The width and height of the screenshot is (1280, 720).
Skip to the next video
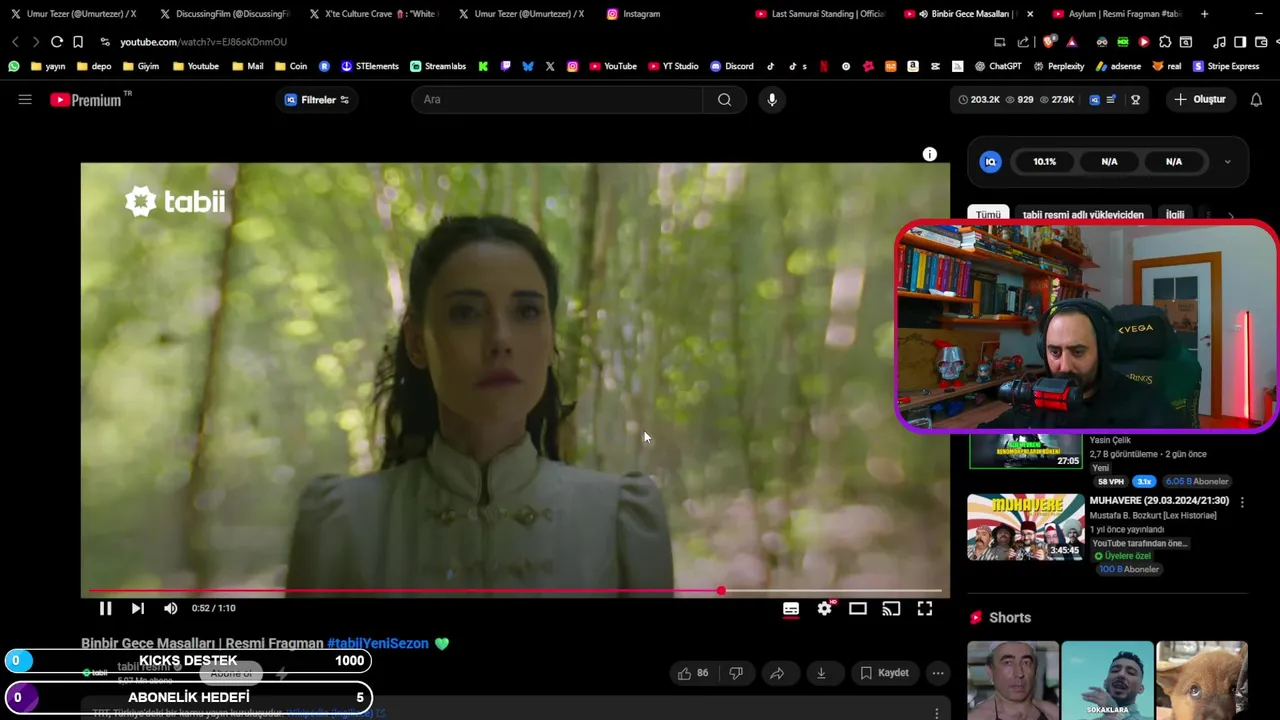[x=138, y=608]
